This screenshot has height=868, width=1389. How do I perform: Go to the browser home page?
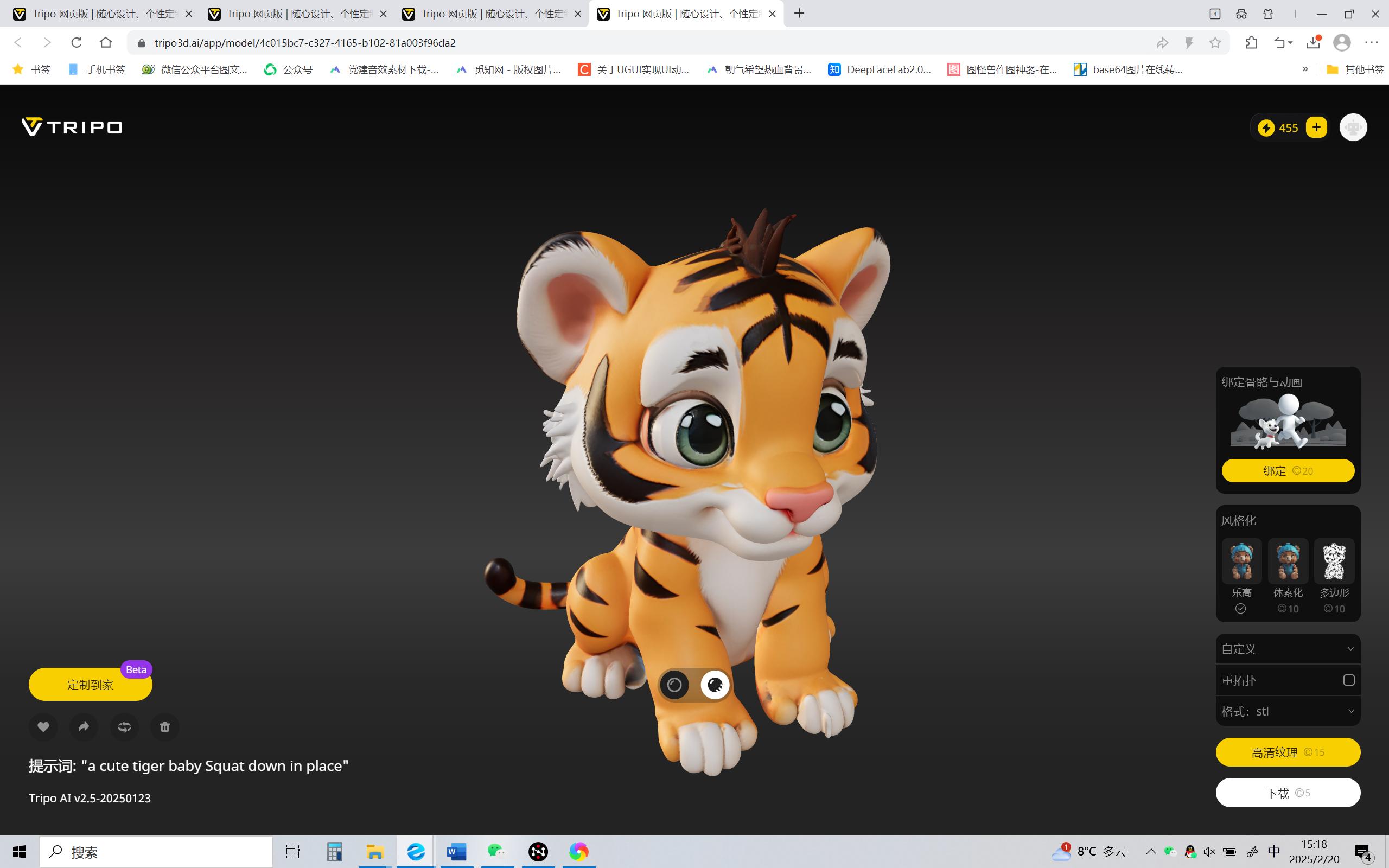tap(106, 42)
